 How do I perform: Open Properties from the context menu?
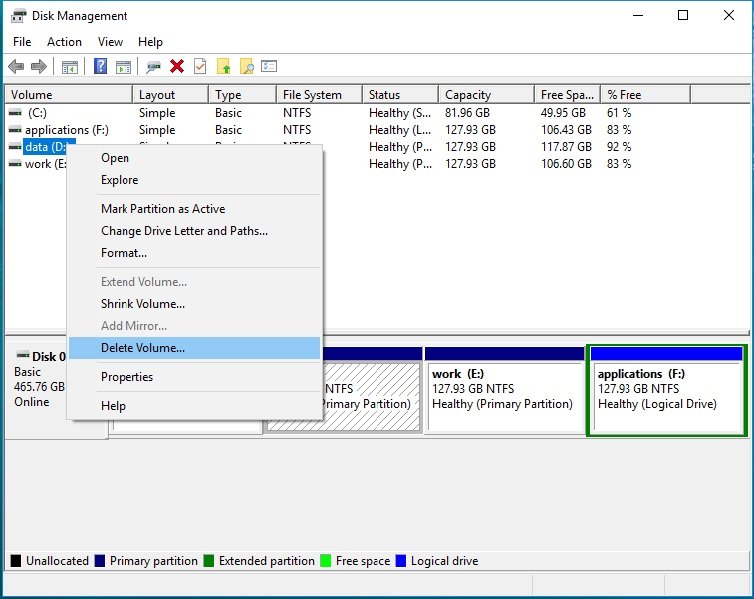pos(194,377)
